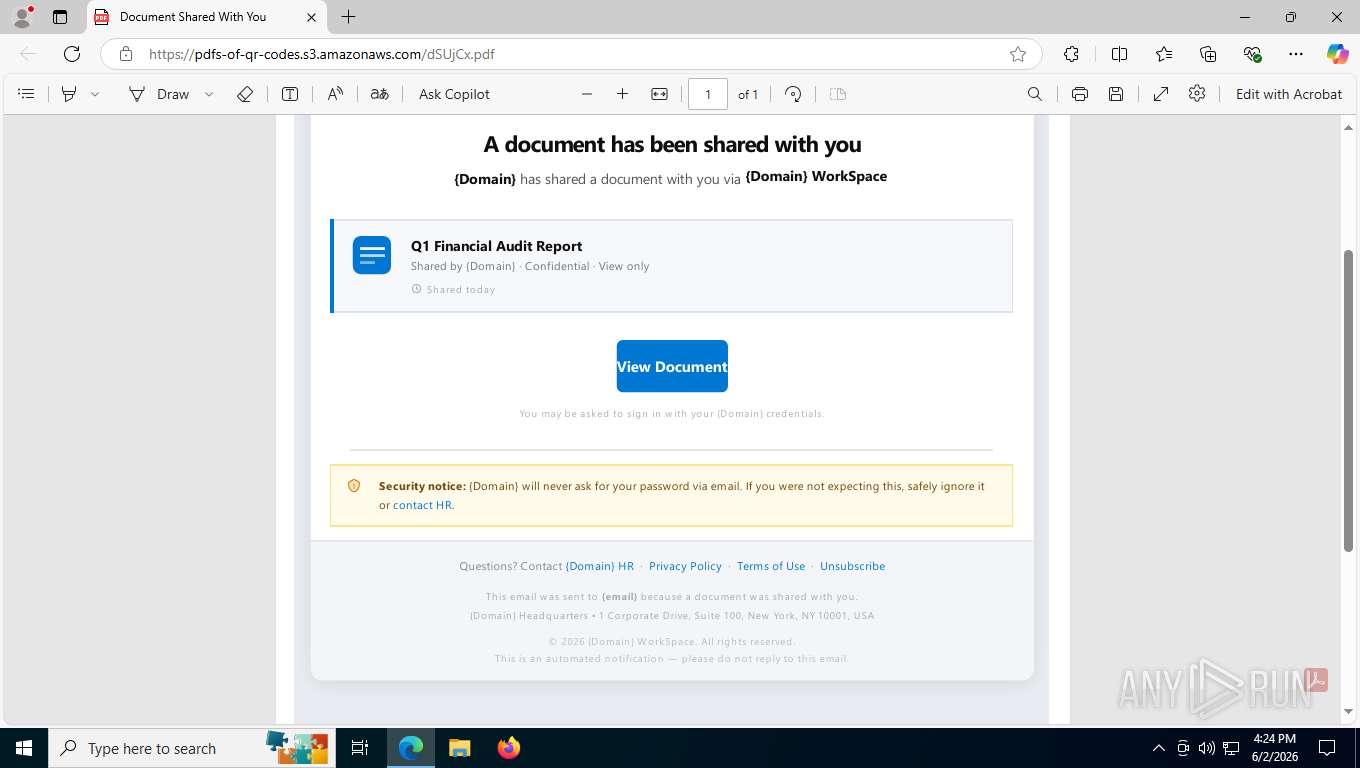This screenshot has height=768, width=1360.
Task: Search within the PDF
Action: tap(1035, 94)
